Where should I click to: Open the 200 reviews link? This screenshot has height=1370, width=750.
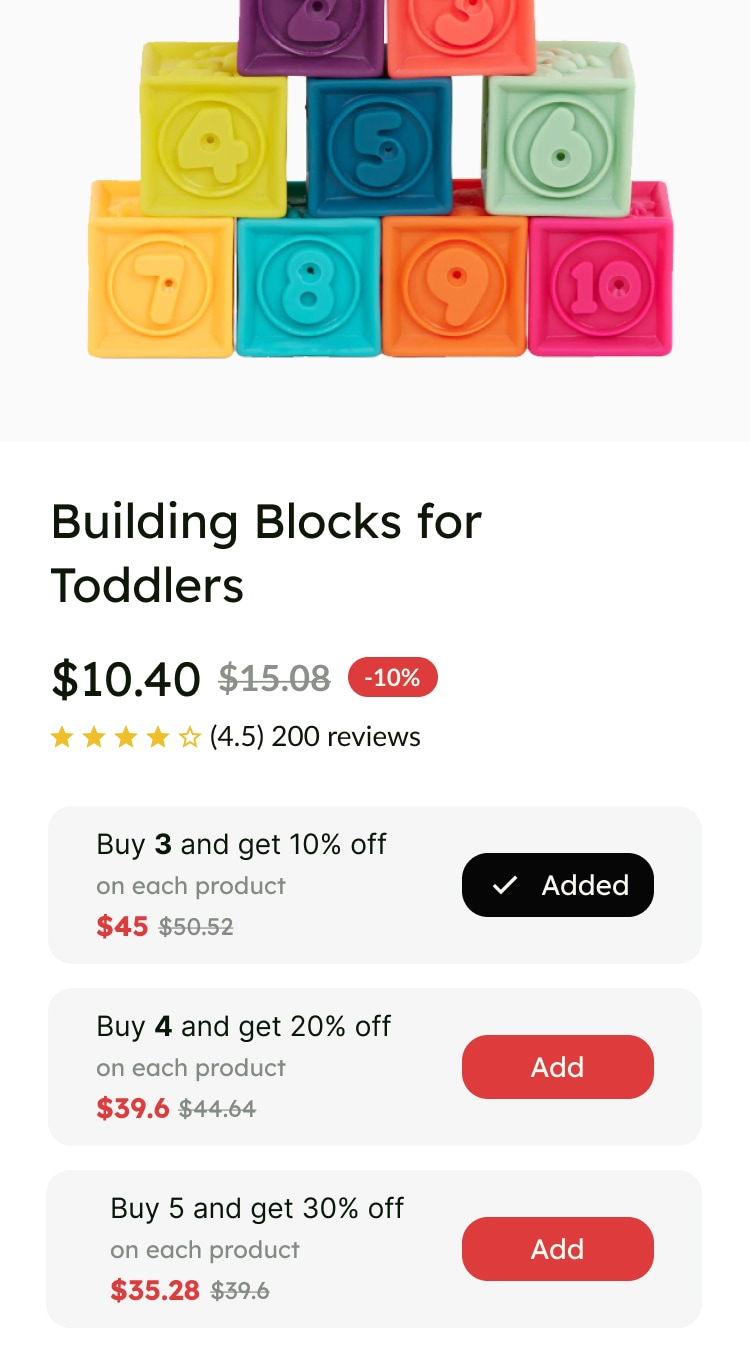(x=346, y=737)
